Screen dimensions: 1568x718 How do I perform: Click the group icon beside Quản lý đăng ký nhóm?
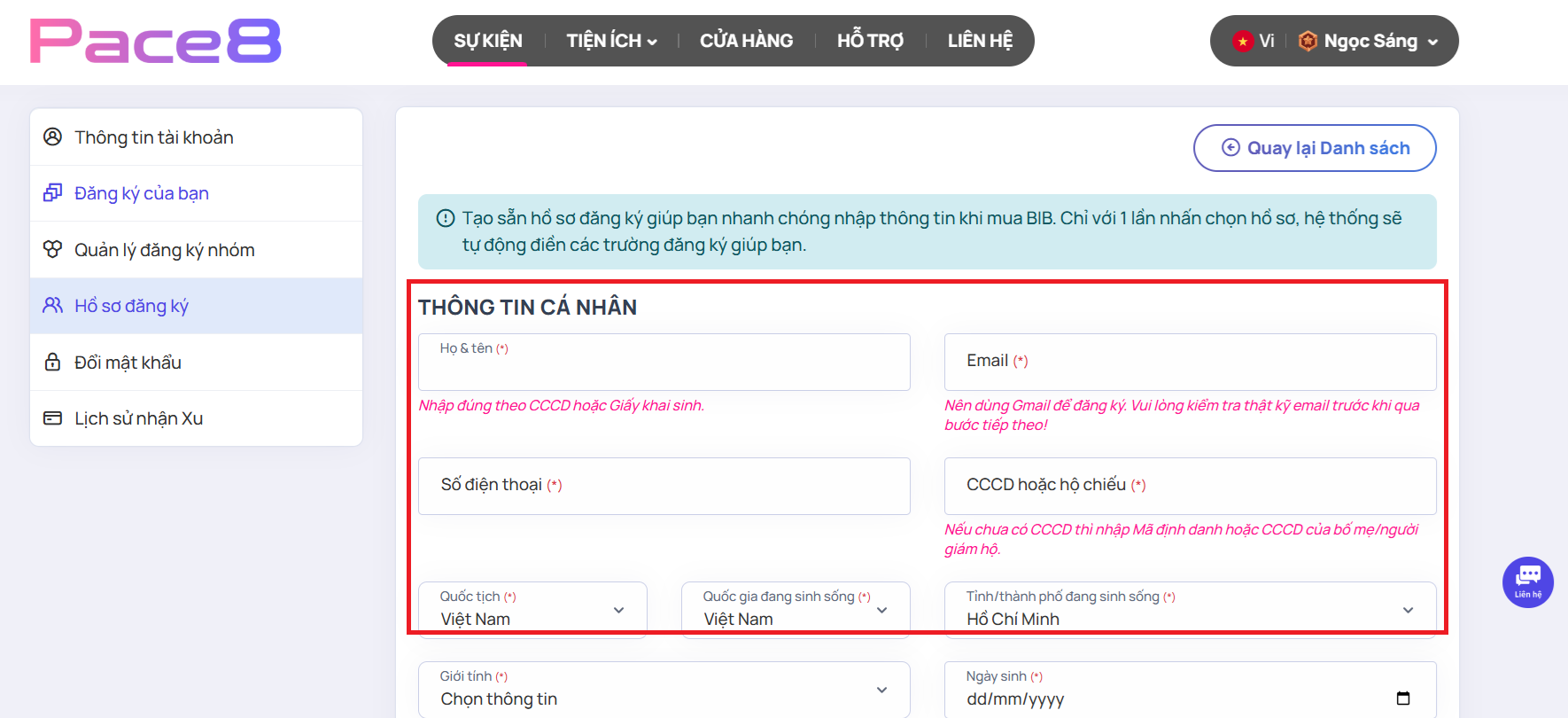[x=53, y=249]
